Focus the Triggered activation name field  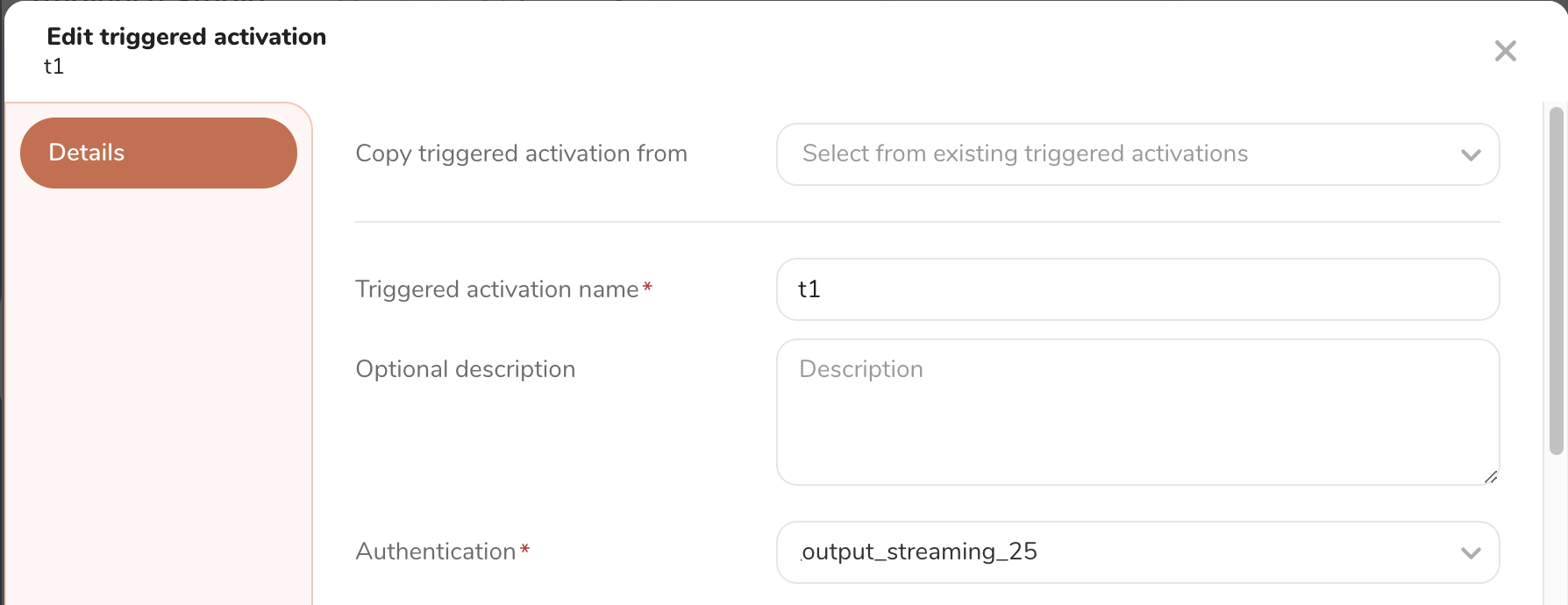tap(1137, 289)
